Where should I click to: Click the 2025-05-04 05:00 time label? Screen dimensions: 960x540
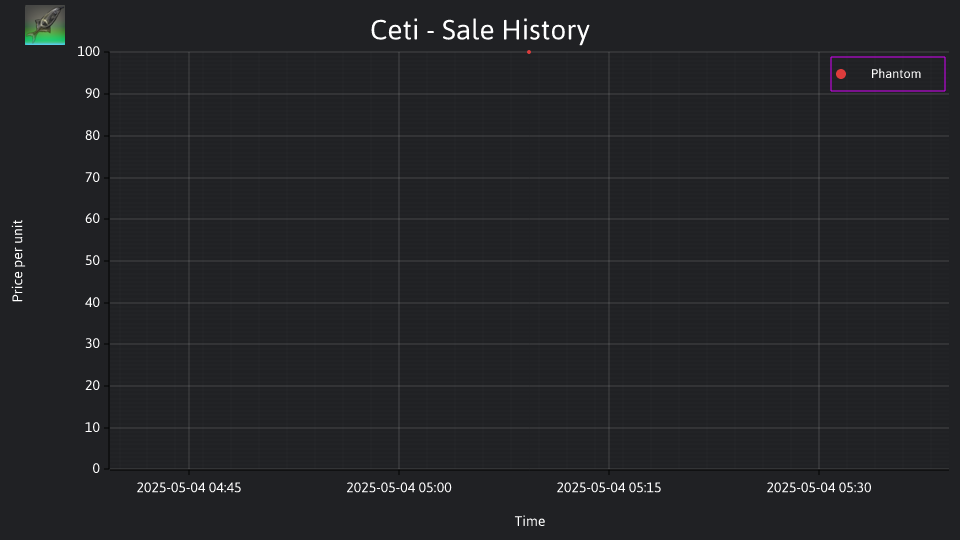click(x=399, y=487)
